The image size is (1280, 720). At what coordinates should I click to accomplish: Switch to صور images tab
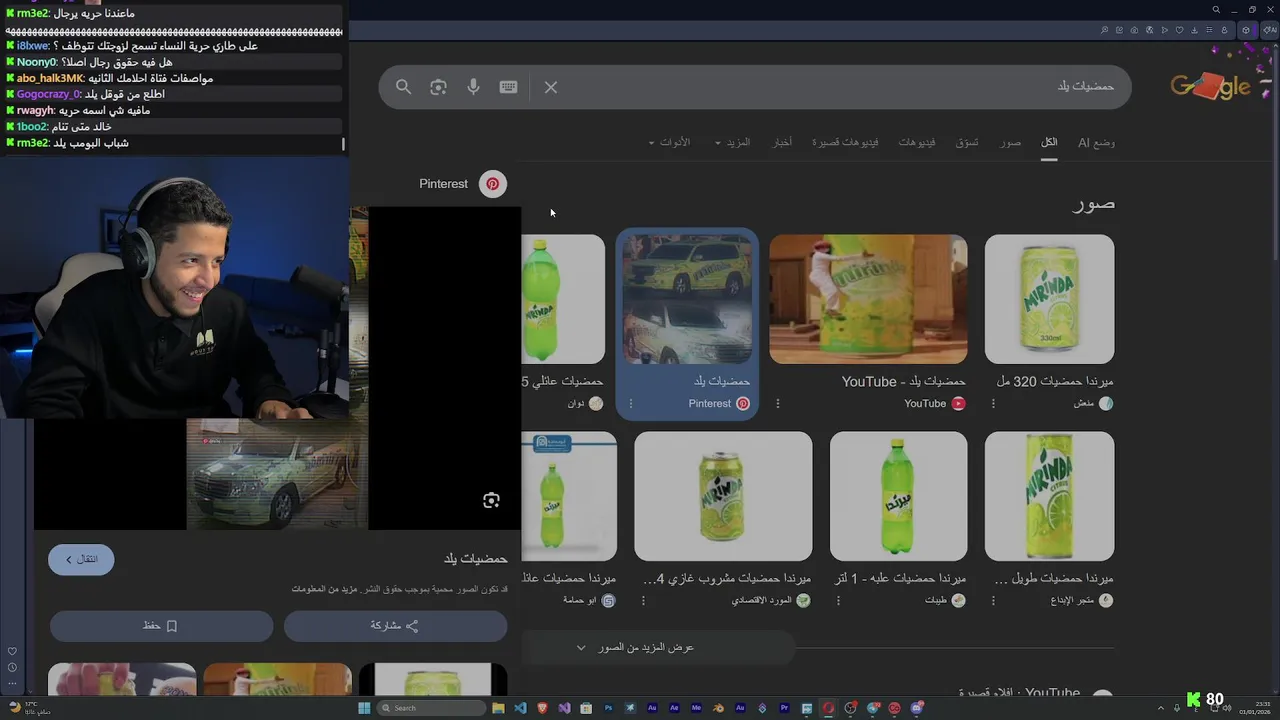(x=1011, y=143)
